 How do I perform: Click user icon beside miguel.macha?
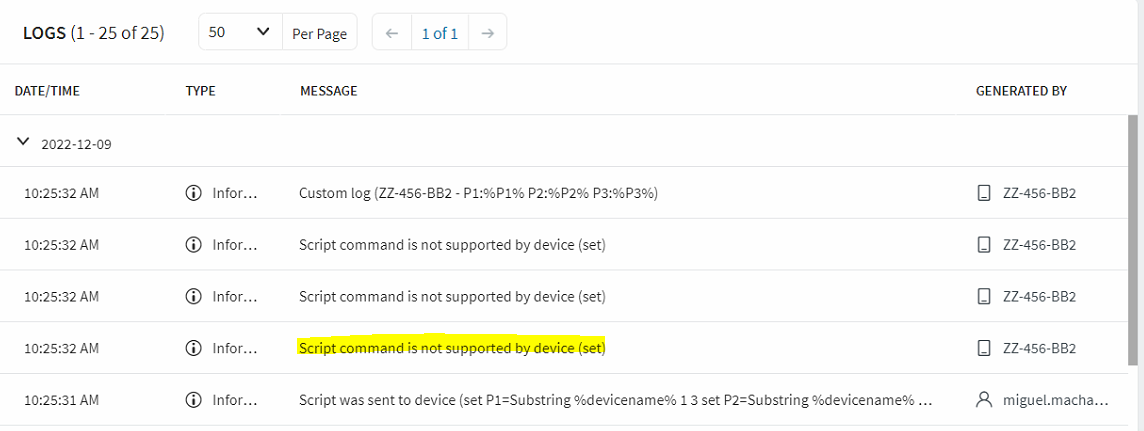coord(984,400)
